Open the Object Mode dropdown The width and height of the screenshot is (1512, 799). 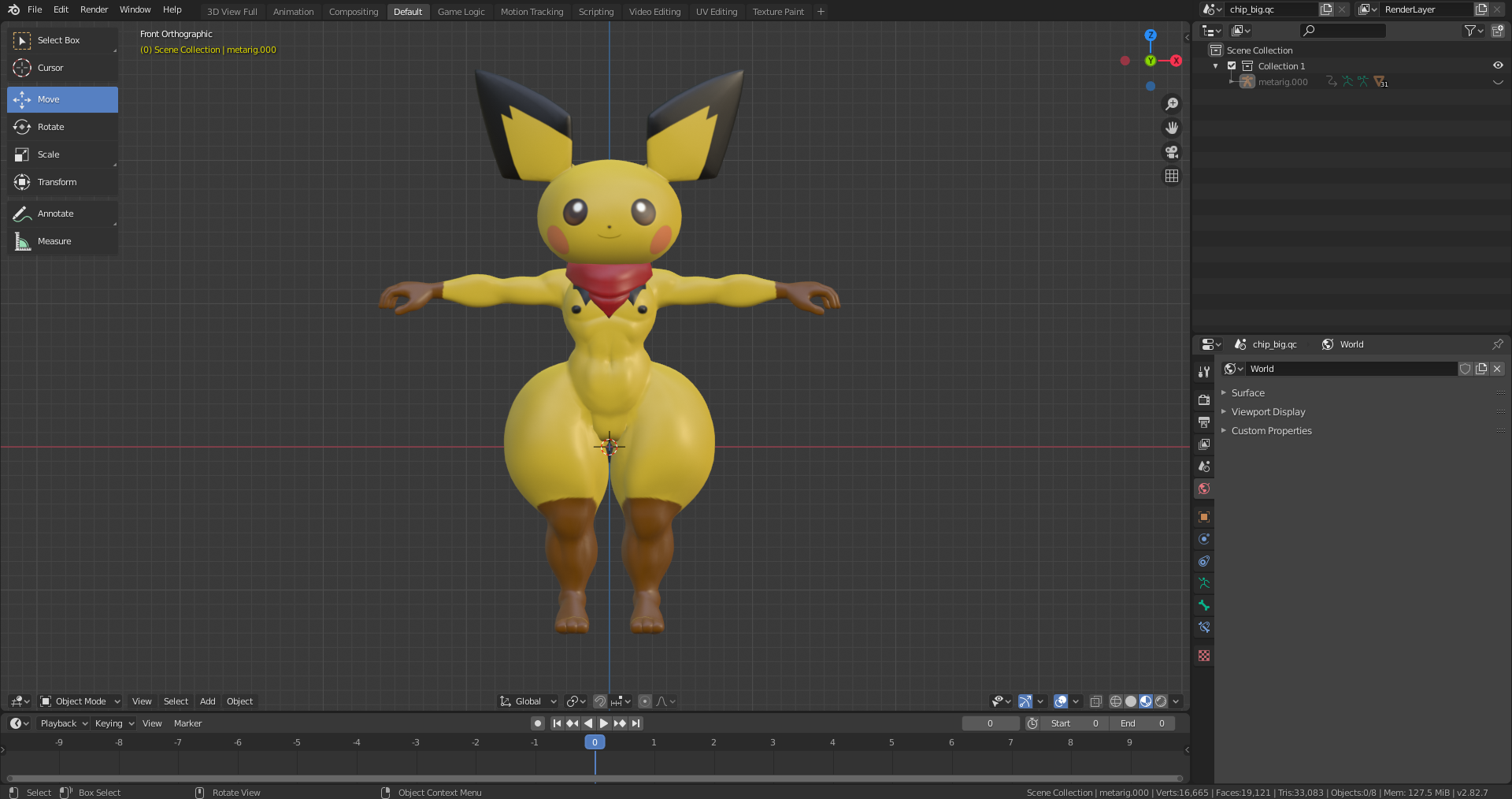(80, 701)
